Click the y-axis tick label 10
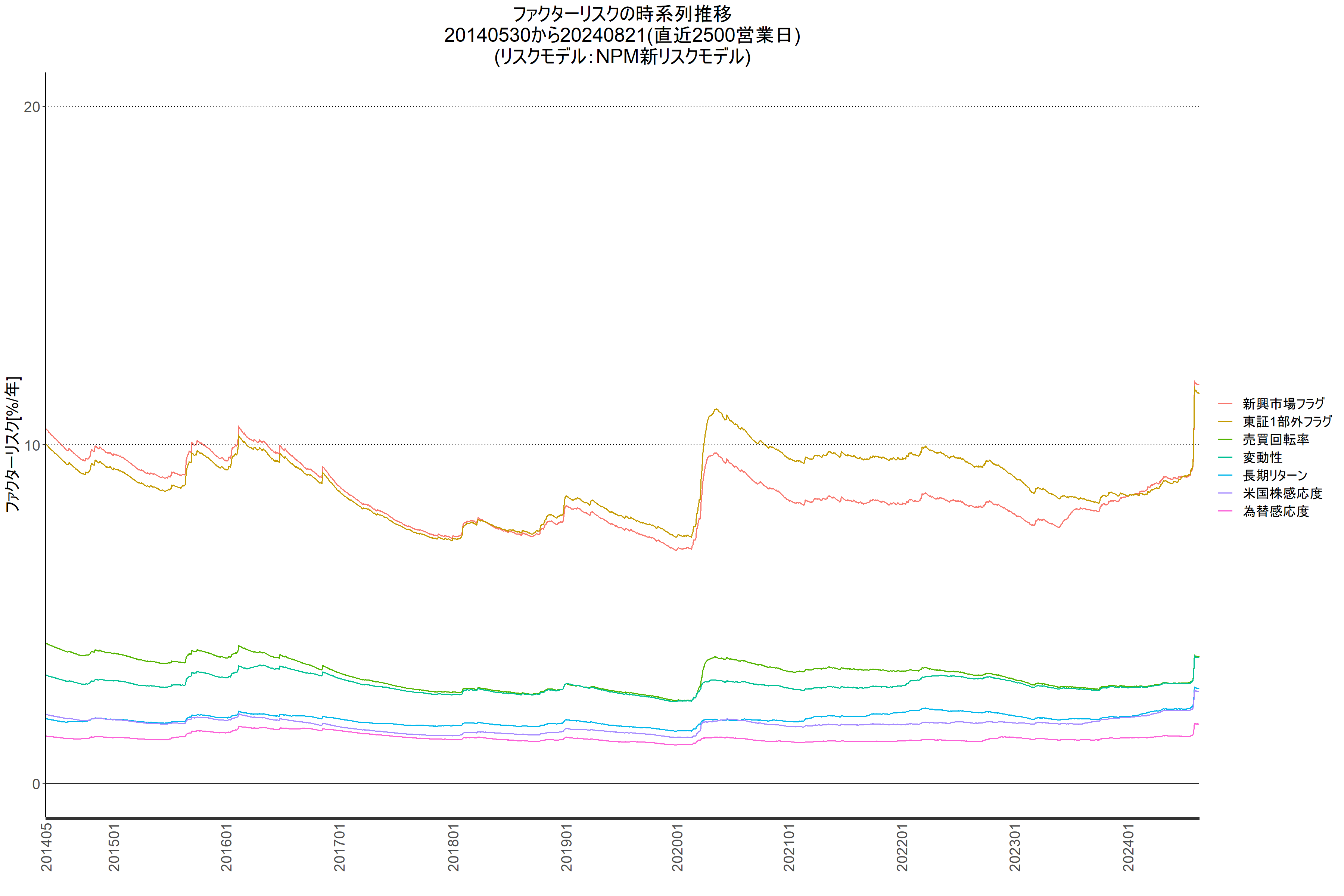This screenshot has height=896, width=1344. pos(32,445)
